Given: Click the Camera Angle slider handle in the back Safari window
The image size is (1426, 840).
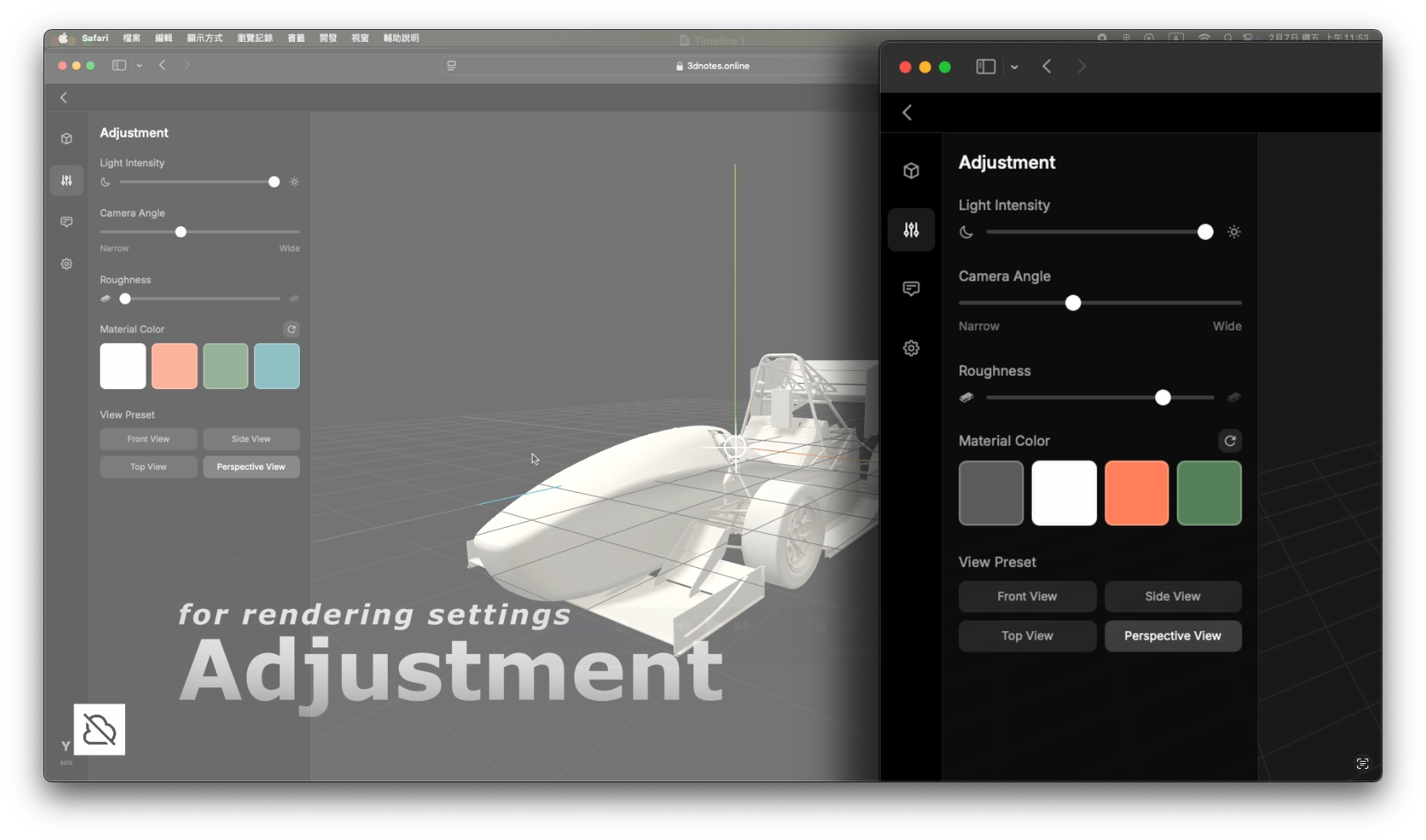Looking at the screenshot, I should [180, 232].
